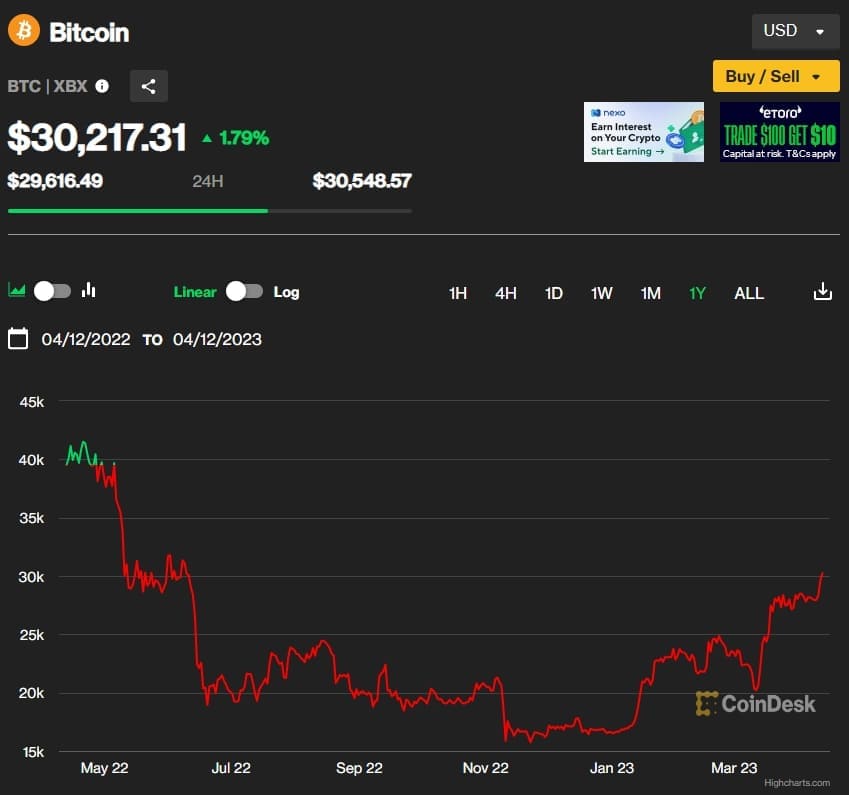The width and height of the screenshot is (849, 795).
Task: Select the ALL timeframe tab
Action: click(749, 293)
